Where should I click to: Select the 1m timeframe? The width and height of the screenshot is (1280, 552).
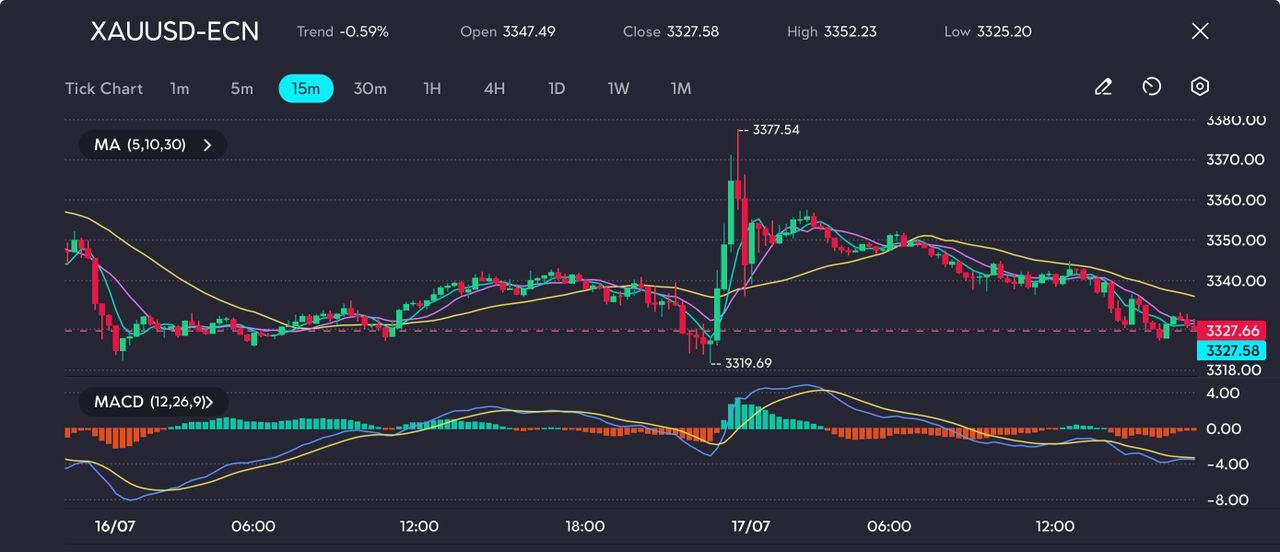coord(179,89)
